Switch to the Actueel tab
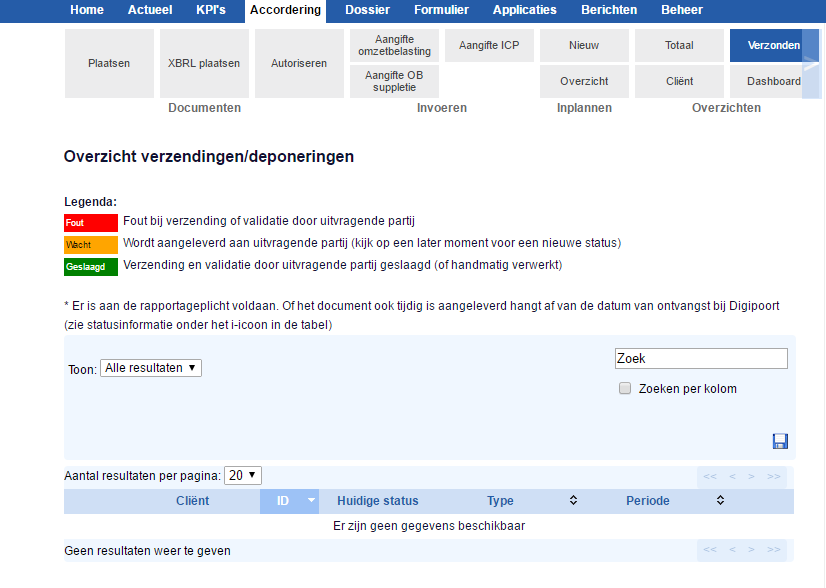The height and width of the screenshot is (588, 826). (x=150, y=10)
